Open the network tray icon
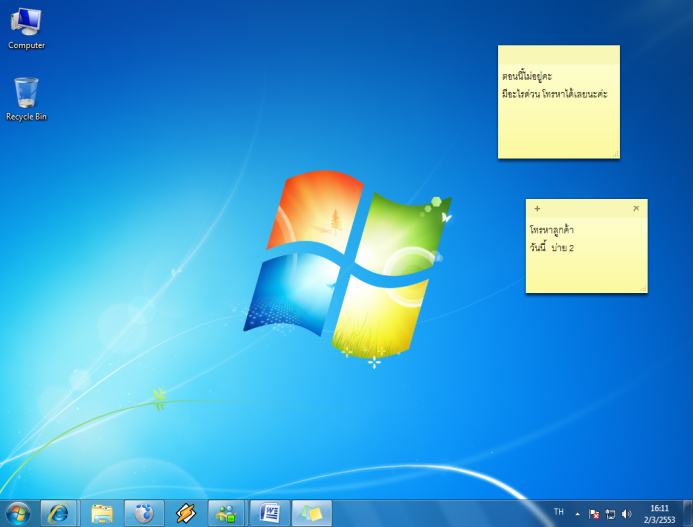Viewport: 693px width, 527px height. point(610,514)
